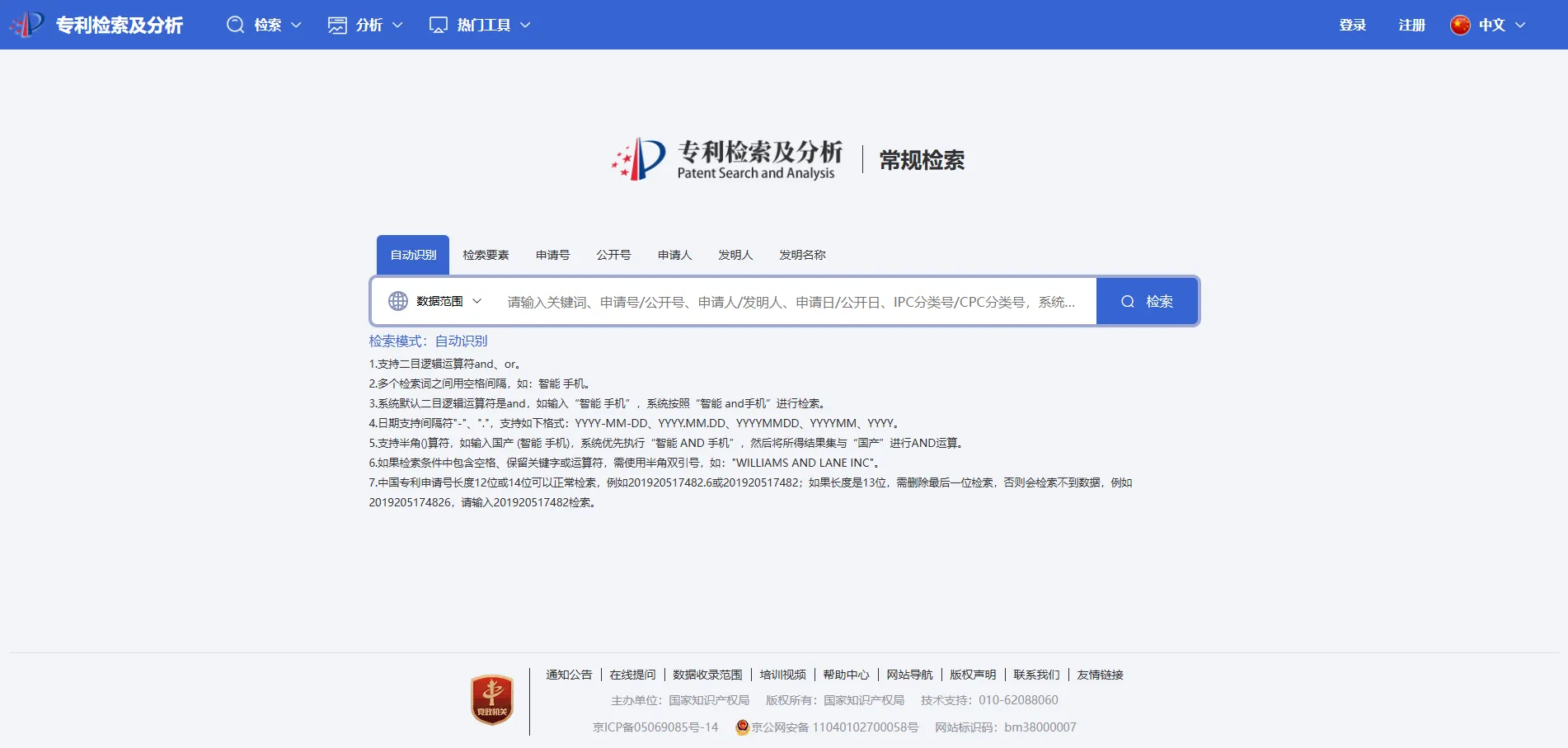Click the 热门工具 monitor icon

(x=439, y=25)
